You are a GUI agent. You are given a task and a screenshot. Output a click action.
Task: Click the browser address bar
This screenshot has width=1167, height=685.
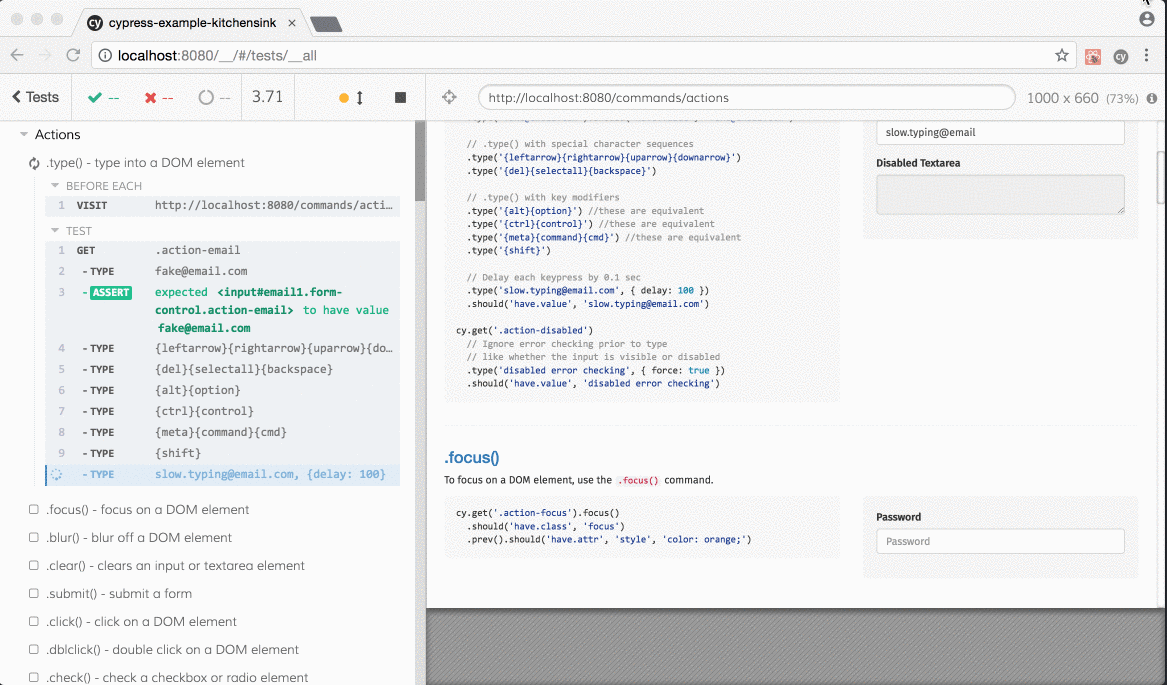[x=584, y=55]
